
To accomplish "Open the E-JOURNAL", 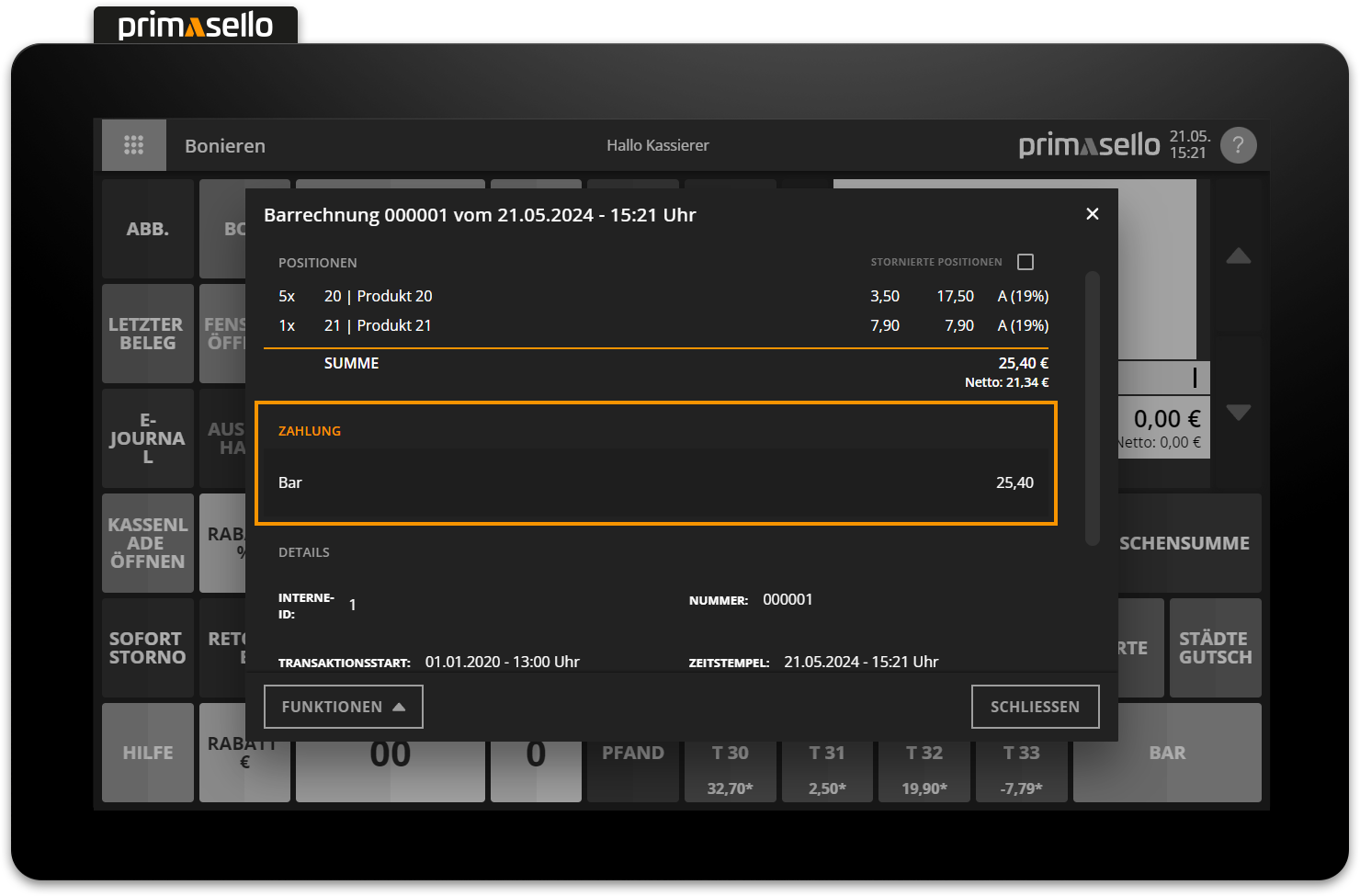I will pos(147,438).
